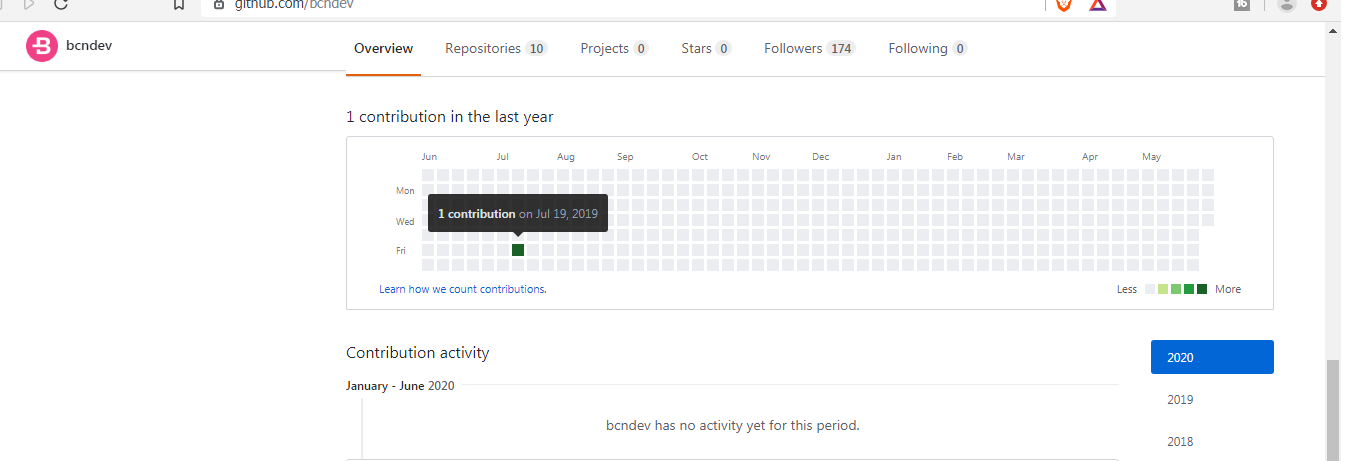Open the Projects tab
1366x461 pixels.
click(x=614, y=48)
